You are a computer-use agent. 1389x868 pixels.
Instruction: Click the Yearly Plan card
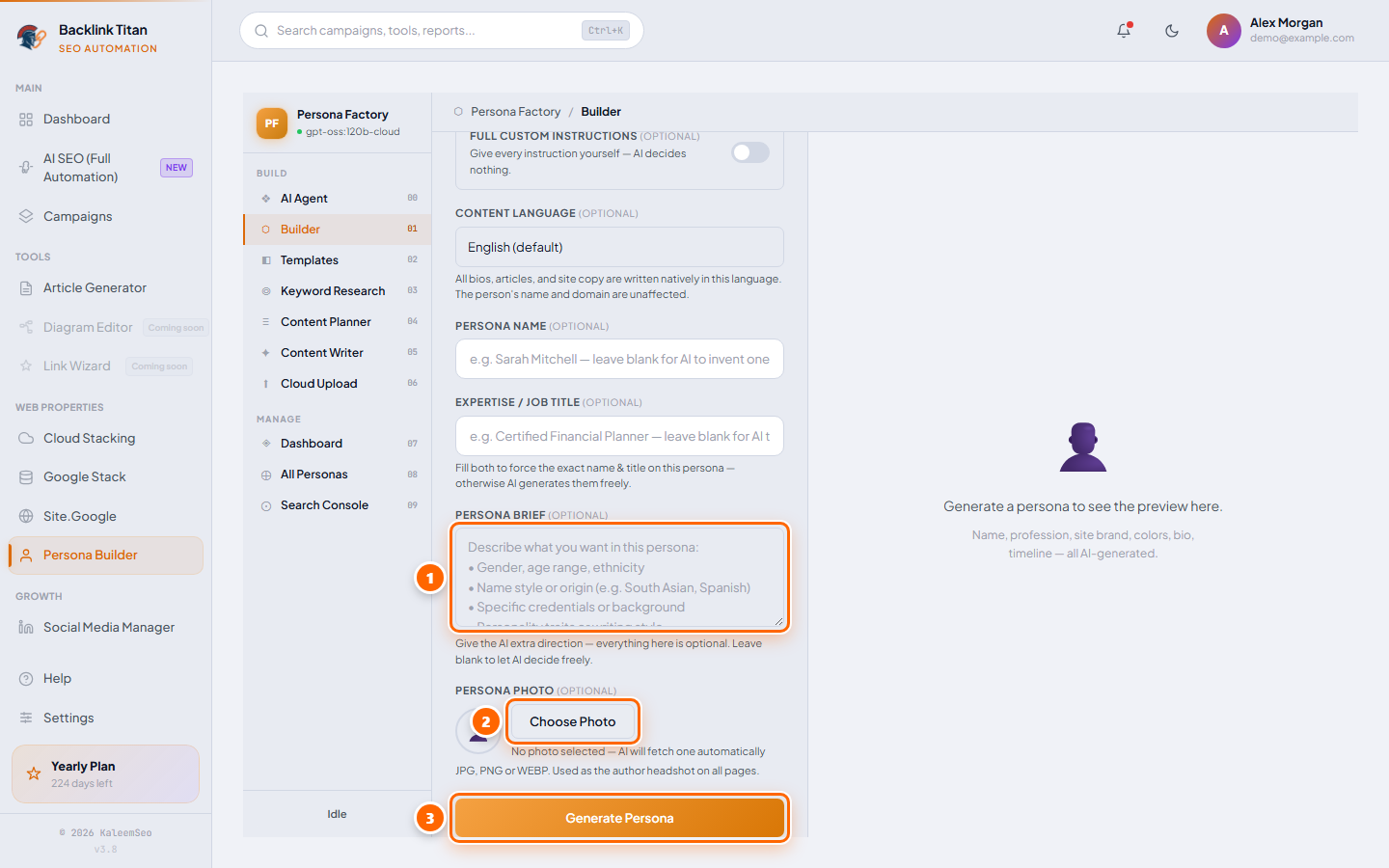click(106, 773)
